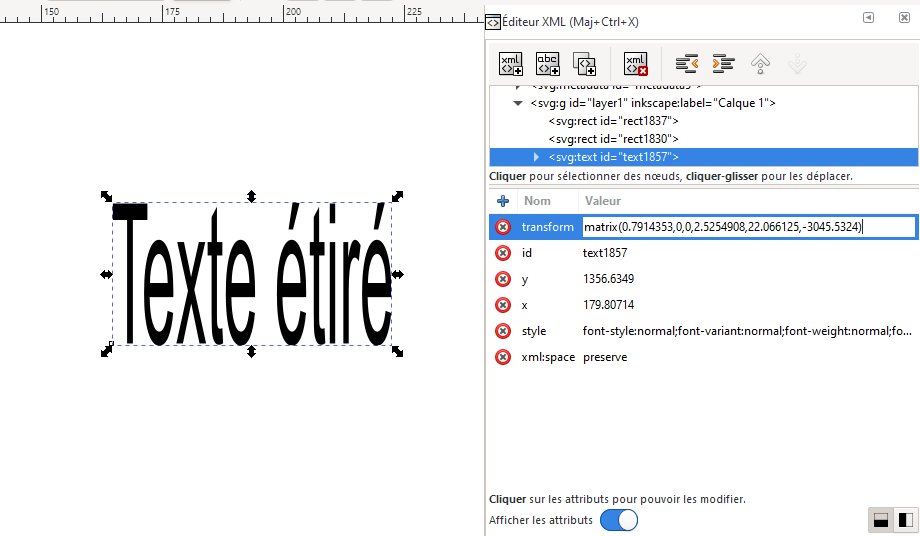Select the svg:rect rect1830 node
The height and width of the screenshot is (536, 920).
coord(613,139)
